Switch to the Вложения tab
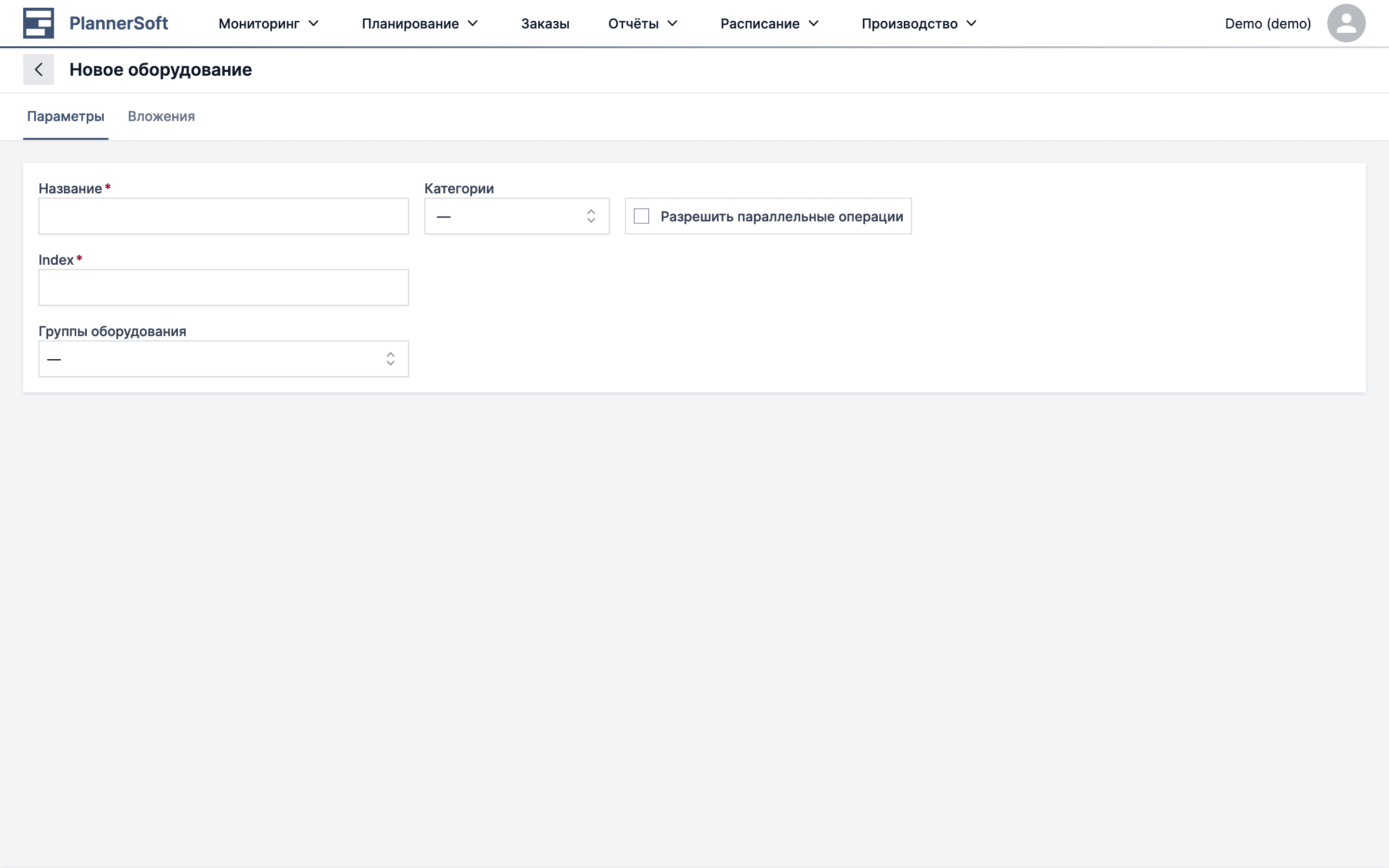The image size is (1389, 868). coord(161,117)
